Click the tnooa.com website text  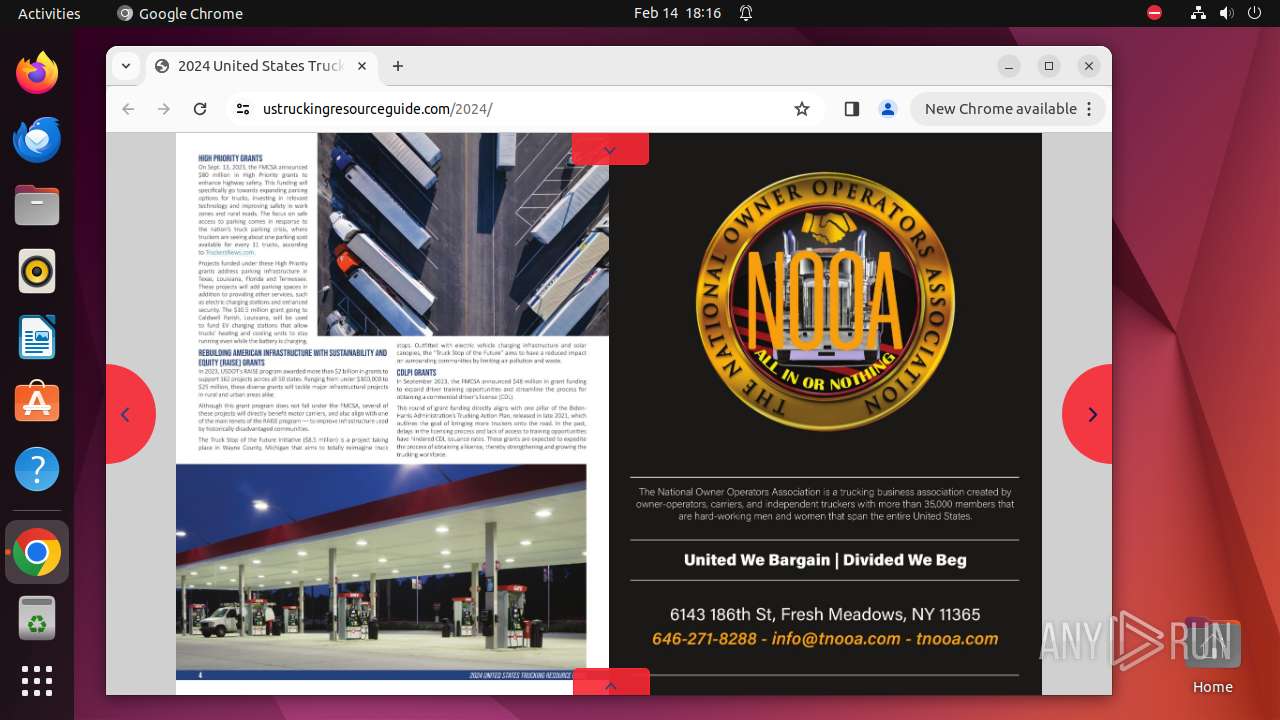pyautogui.click(x=957, y=638)
